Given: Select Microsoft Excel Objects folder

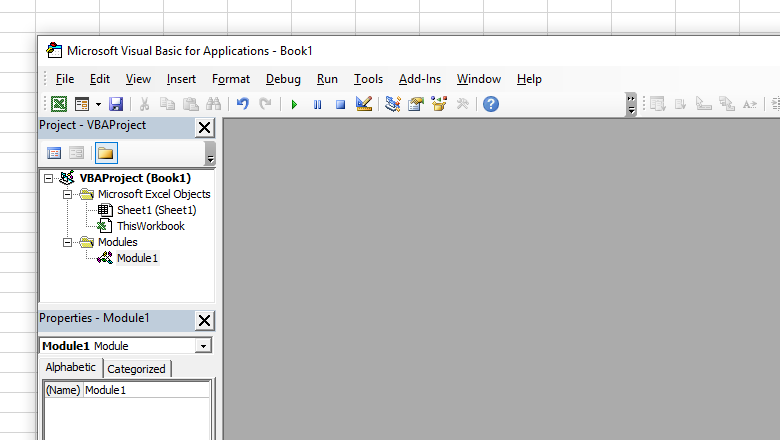Looking at the screenshot, I should point(154,194).
